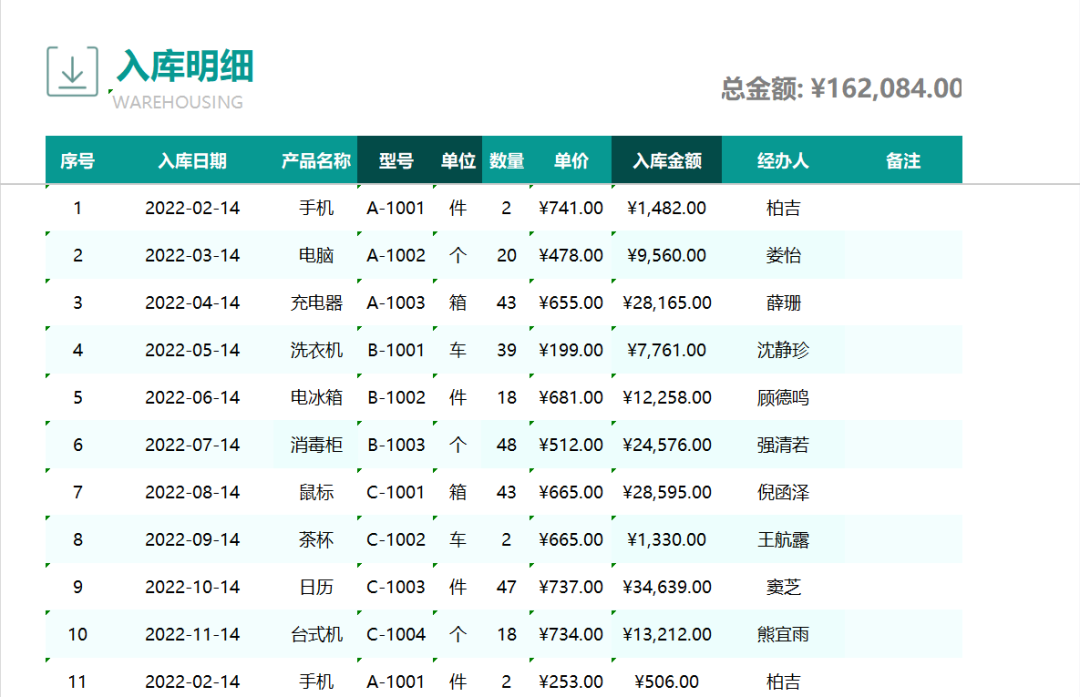
Task: Click the 产品名称 column header
Action: tap(316, 160)
